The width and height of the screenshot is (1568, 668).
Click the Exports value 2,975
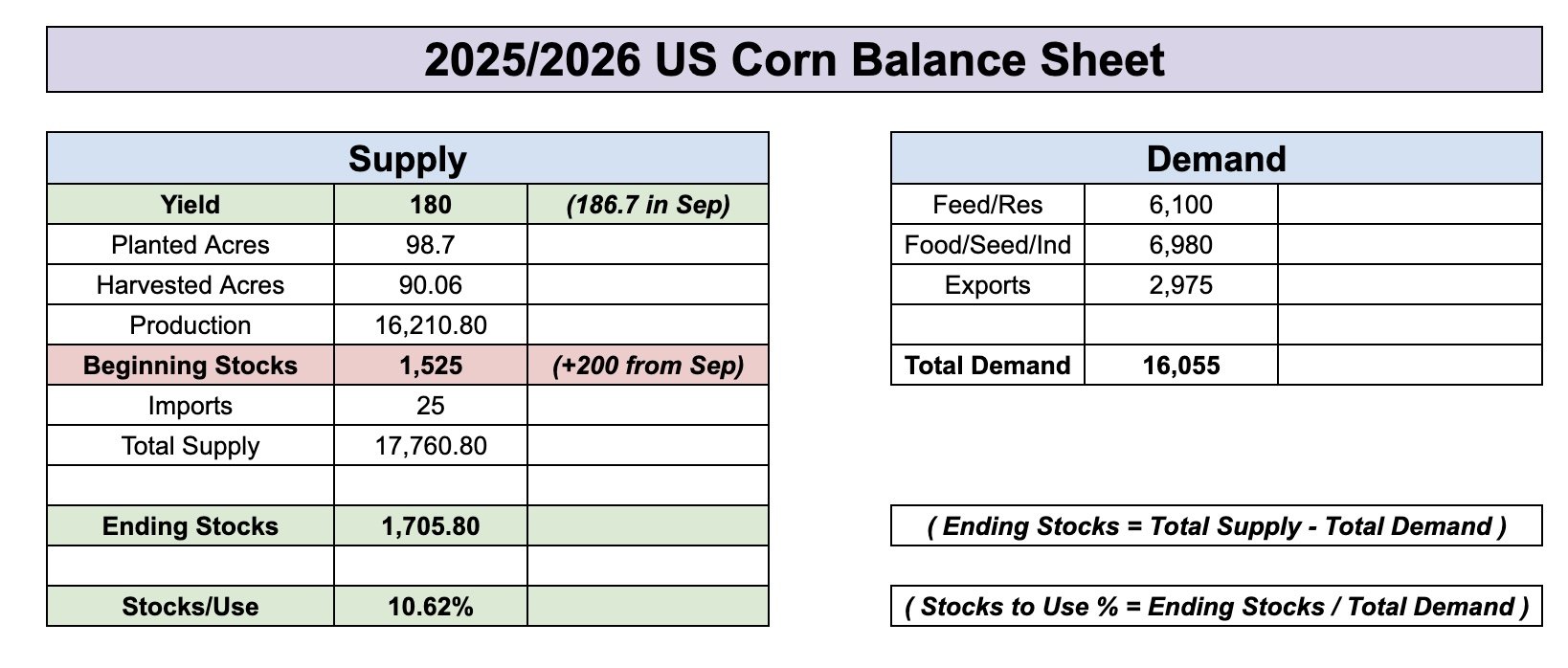click(x=1181, y=285)
